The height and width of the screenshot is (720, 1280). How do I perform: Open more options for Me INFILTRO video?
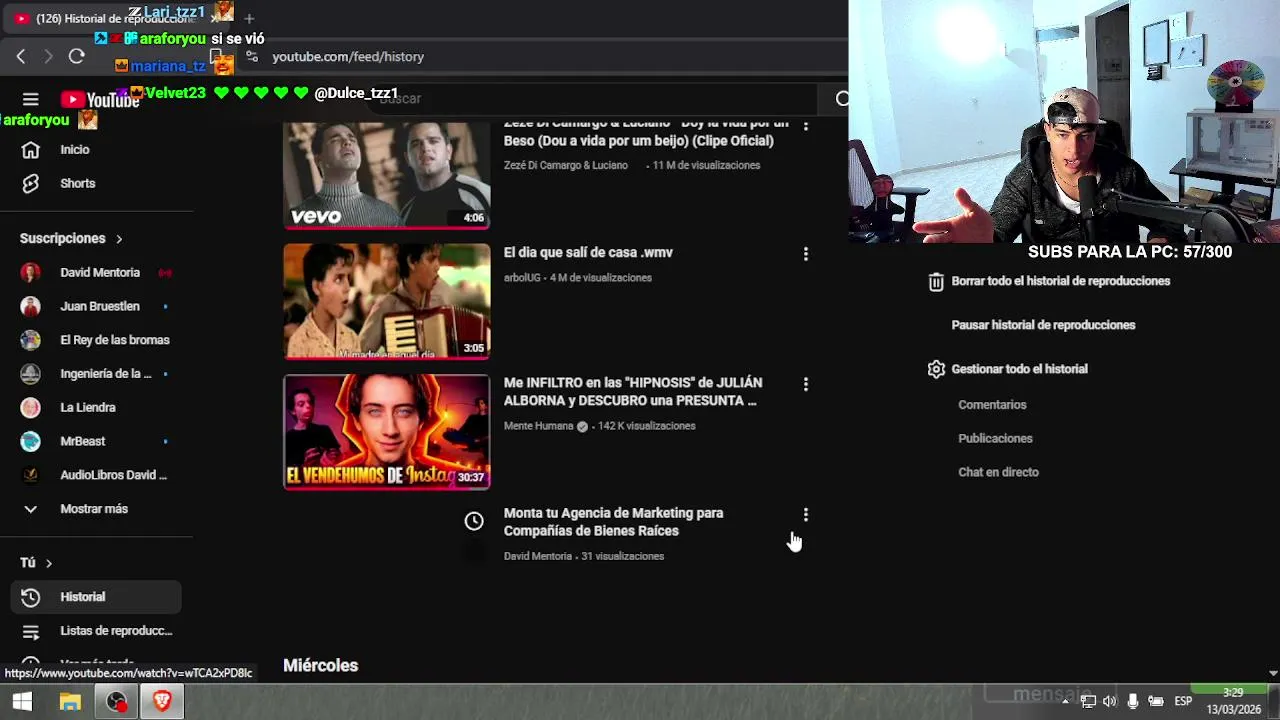click(806, 384)
